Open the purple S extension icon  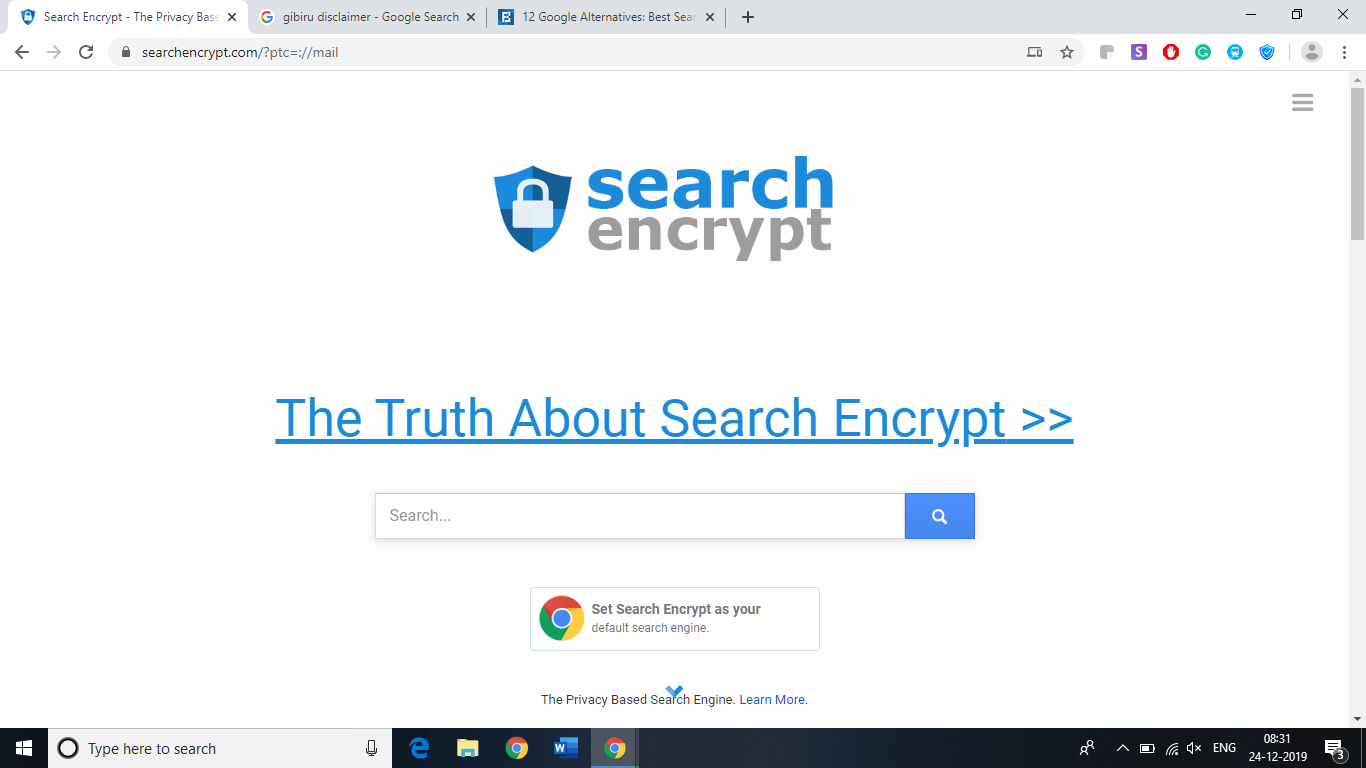(x=1139, y=52)
